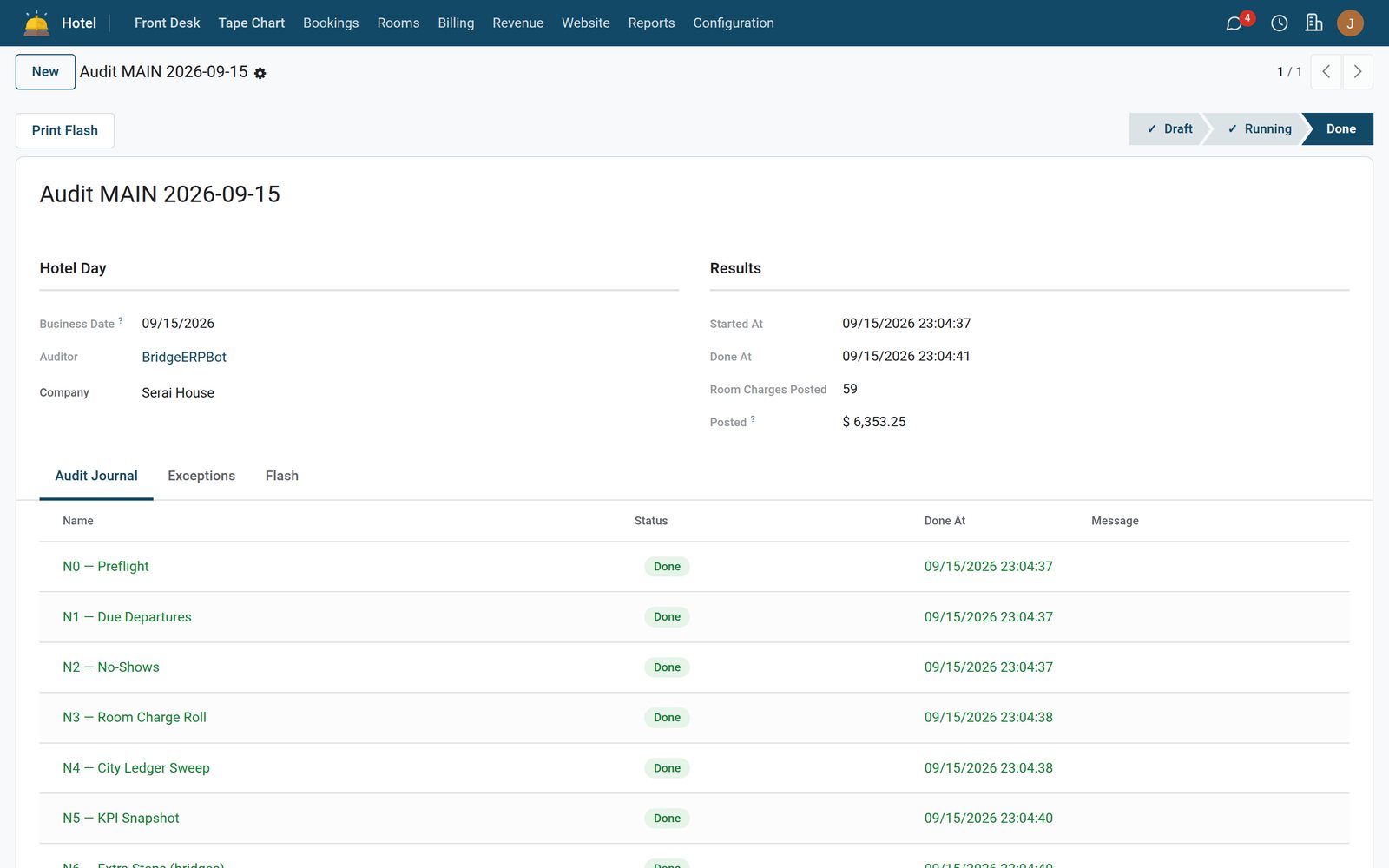Click the Business Date help question mark
This screenshot has height=868, width=1389.
[x=121, y=320]
